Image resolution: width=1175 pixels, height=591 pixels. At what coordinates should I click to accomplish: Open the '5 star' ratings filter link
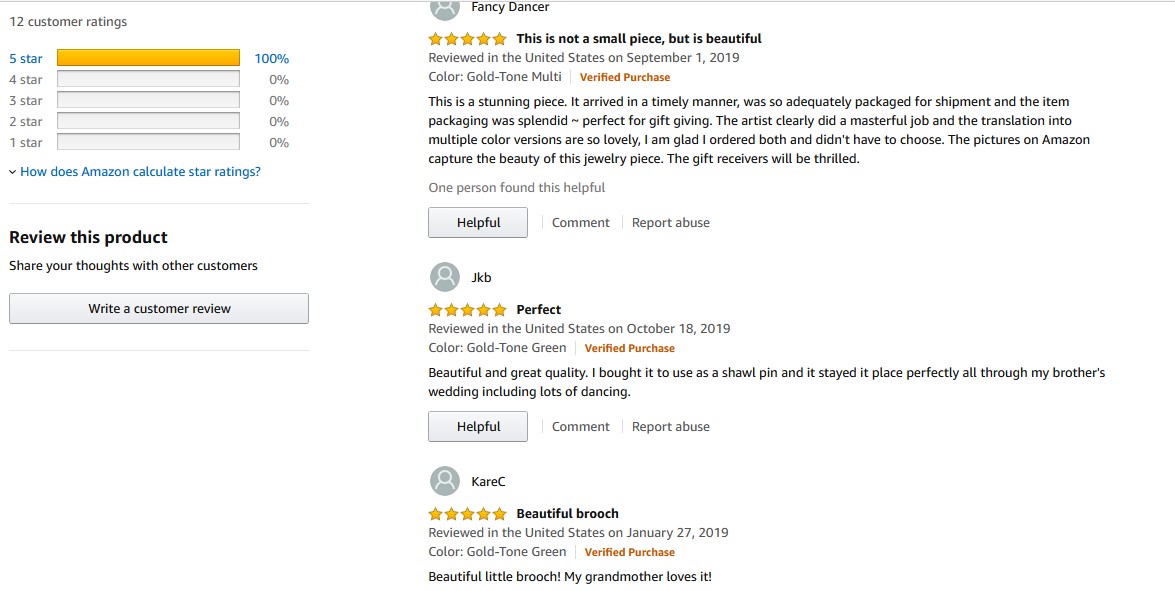26,59
